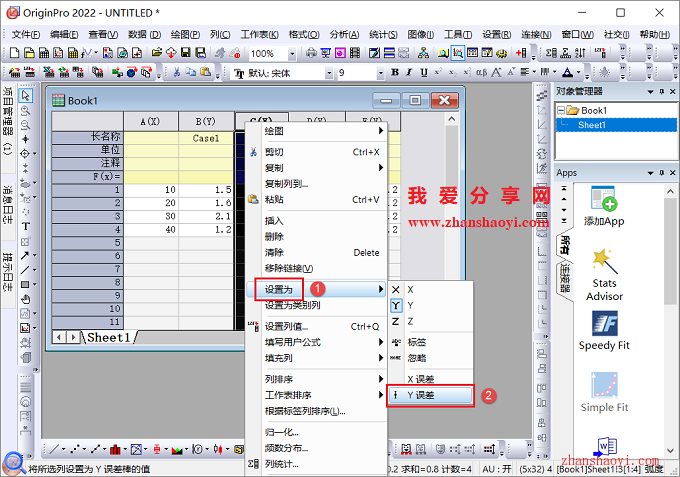680x477 pixels.
Task: Open the font name dropdown
Action: [329, 73]
